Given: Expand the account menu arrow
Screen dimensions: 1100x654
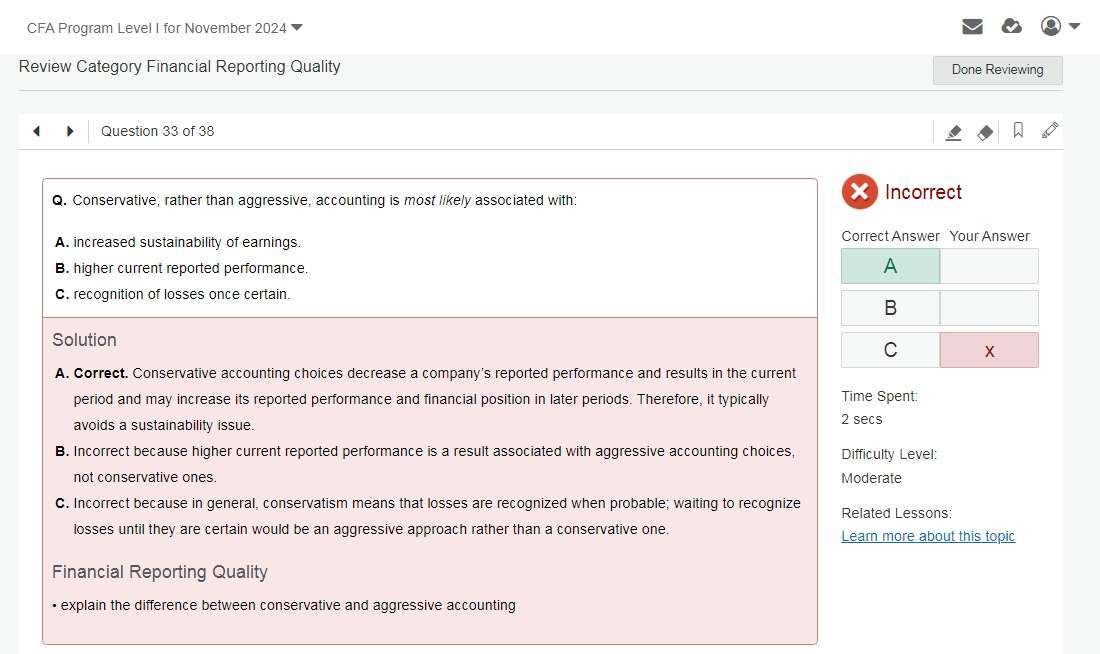Looking at the screenshot, I should 1075,26.
